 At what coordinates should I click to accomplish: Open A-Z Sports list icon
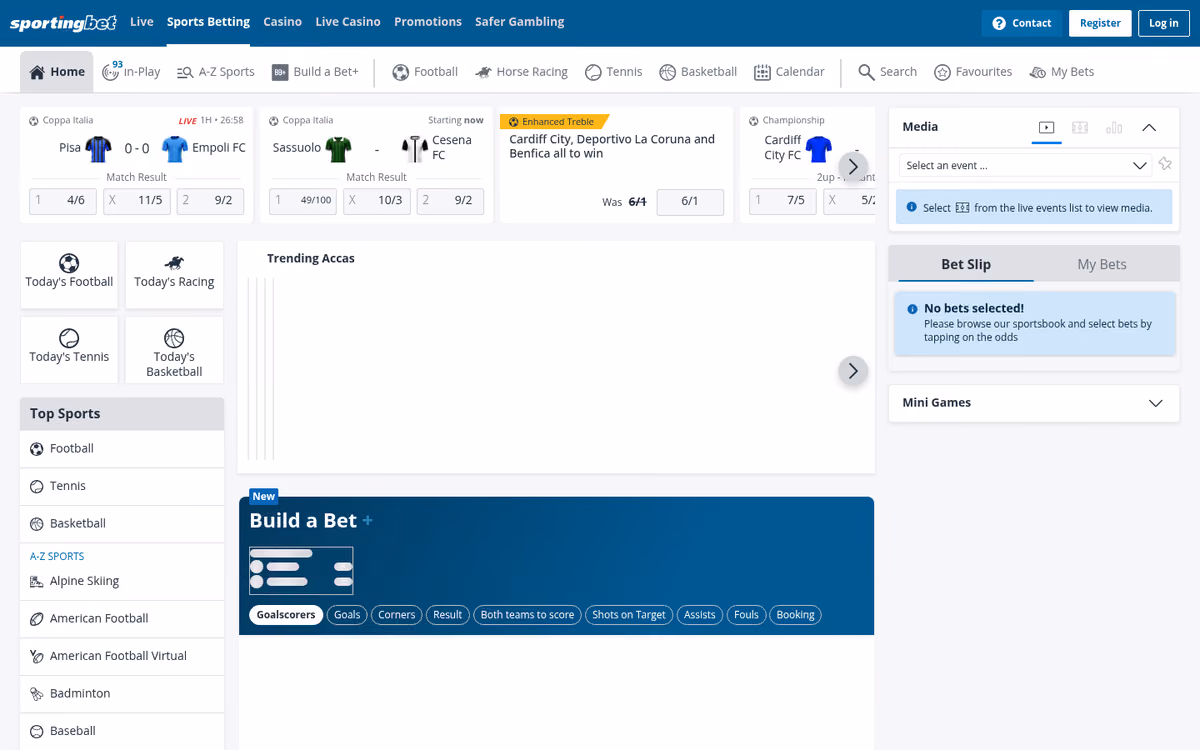coord(185,72)
